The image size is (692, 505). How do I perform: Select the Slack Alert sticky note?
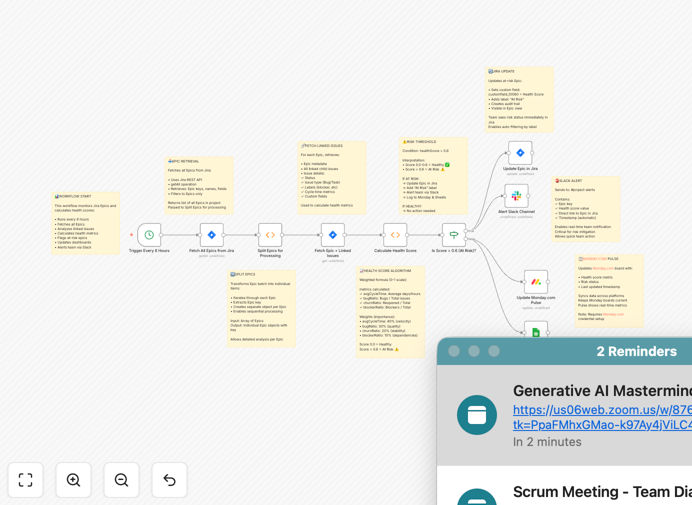586,209
